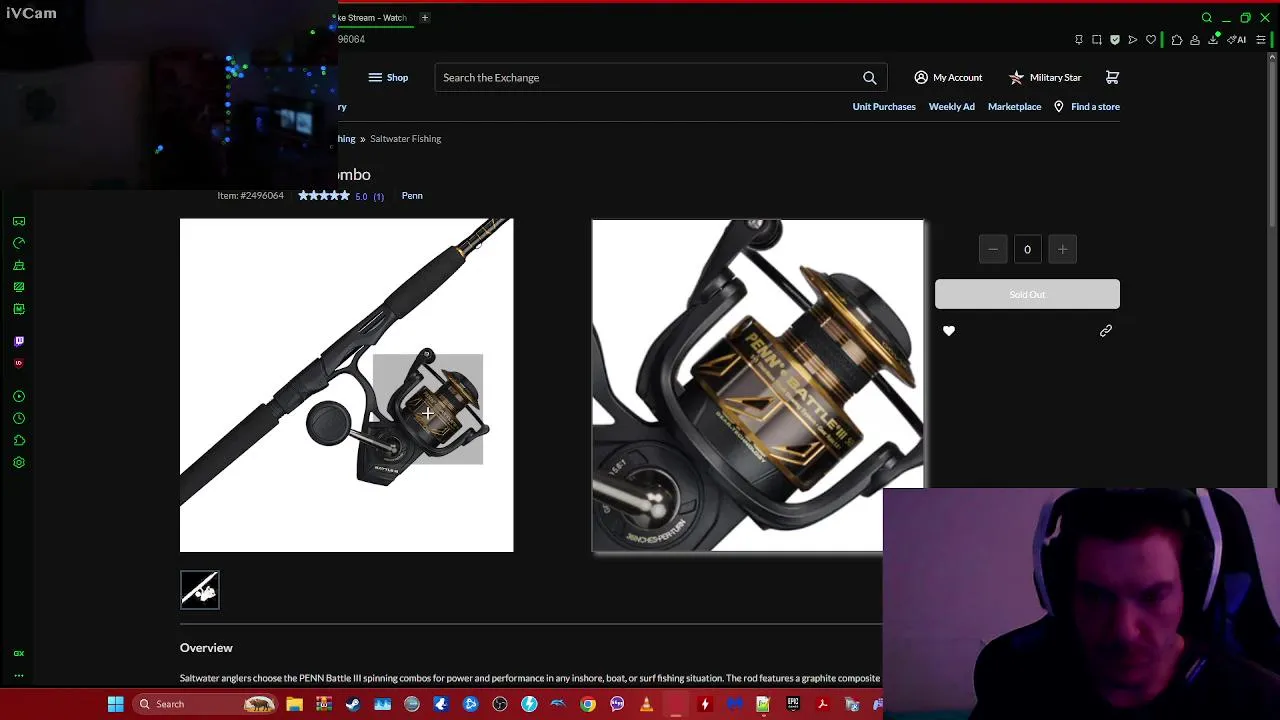The image size is (1280, 720).
Task: Open Unit Purchases link
Action: 884,106
